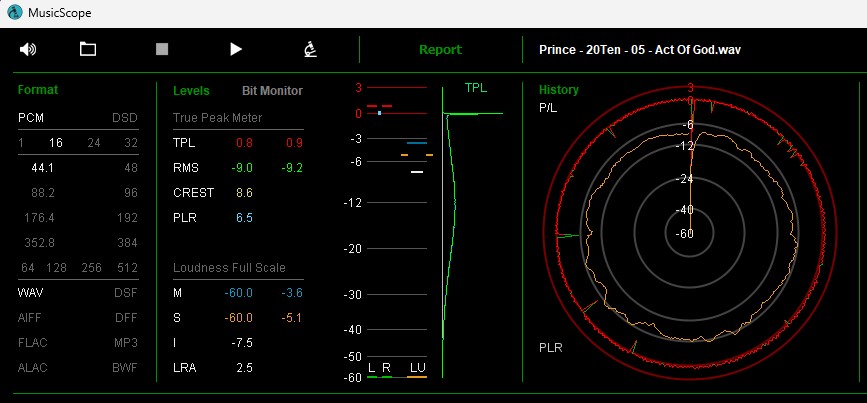Viewport: 867px width, 403px height.
Task: Click the WAV file type indicator
Action: [32, 293]
